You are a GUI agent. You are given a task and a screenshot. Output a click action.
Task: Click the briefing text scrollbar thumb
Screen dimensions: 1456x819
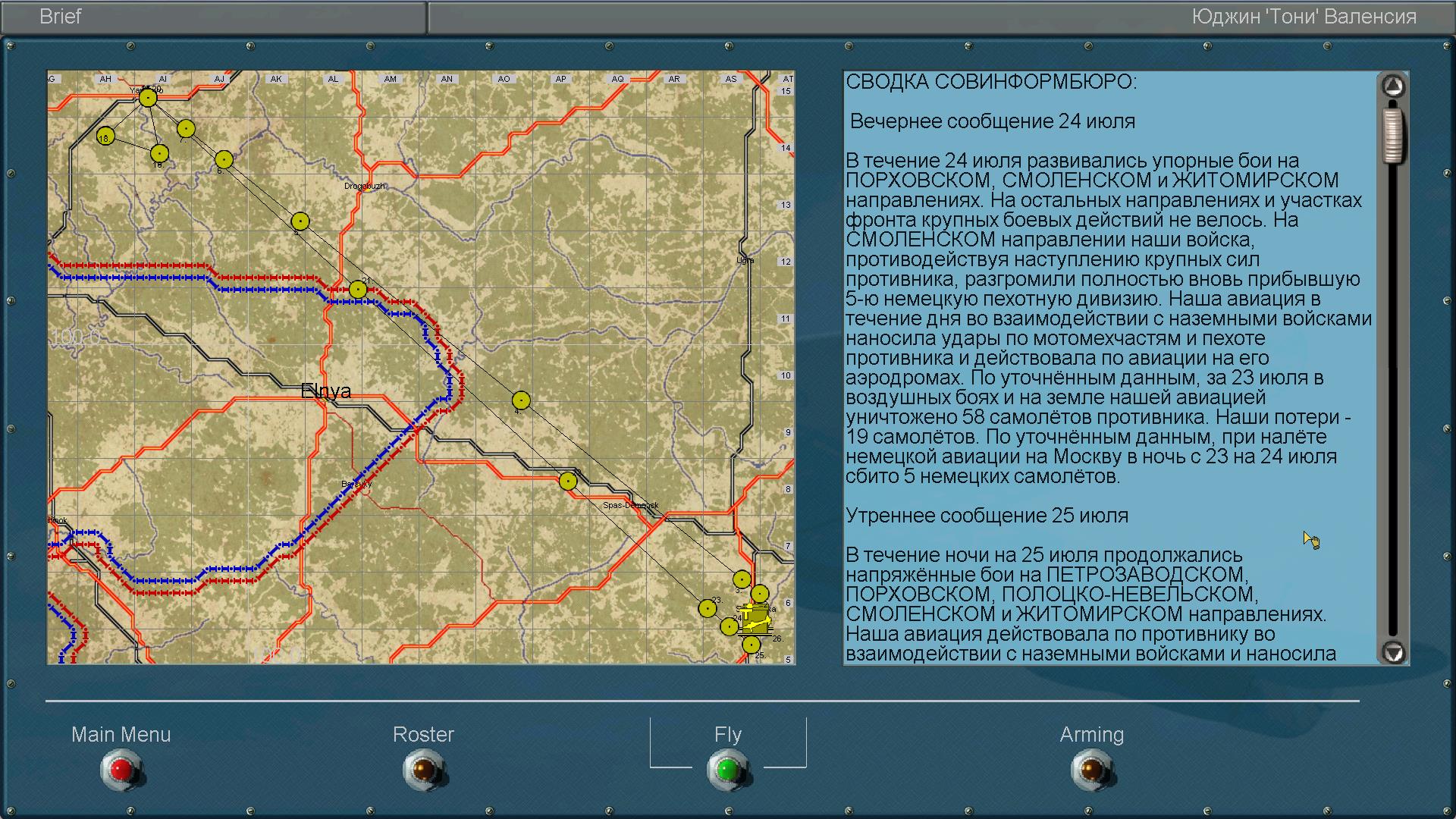(1393, 136)
